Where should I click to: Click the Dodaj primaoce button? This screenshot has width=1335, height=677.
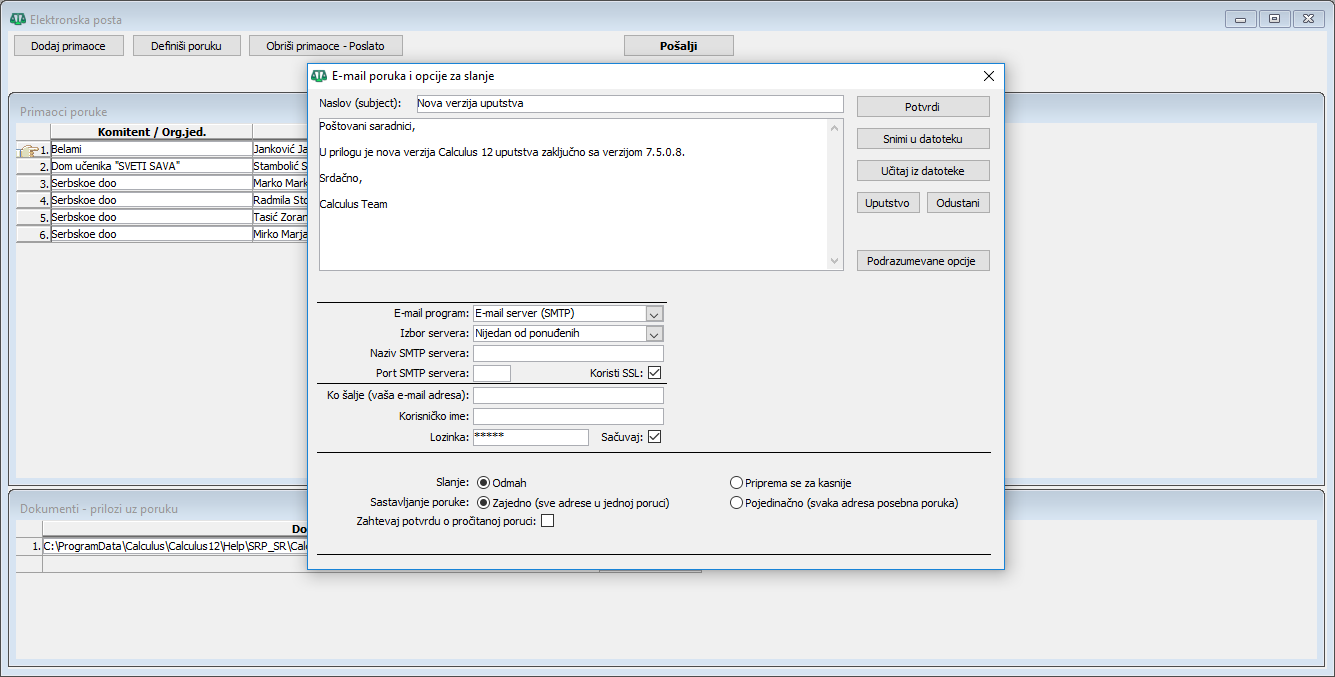pyautogui.click(x=69, y=46)
